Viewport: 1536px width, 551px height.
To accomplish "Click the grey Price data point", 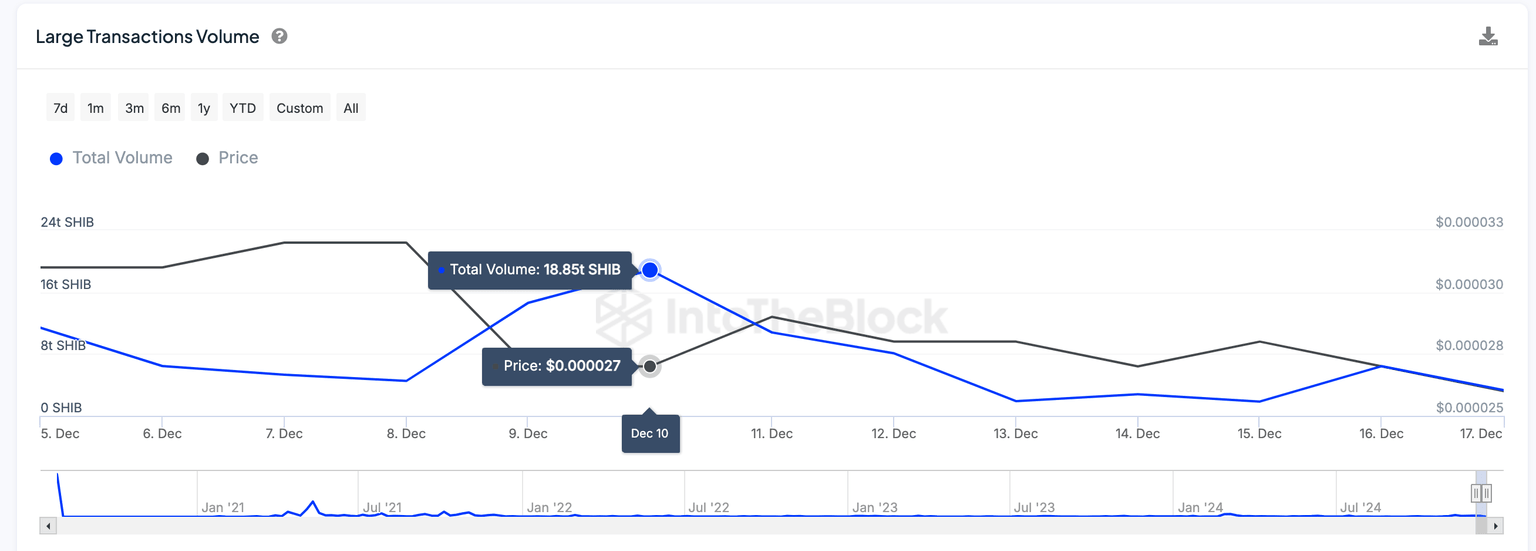I will pyautogui.click(x=650, y=366).
